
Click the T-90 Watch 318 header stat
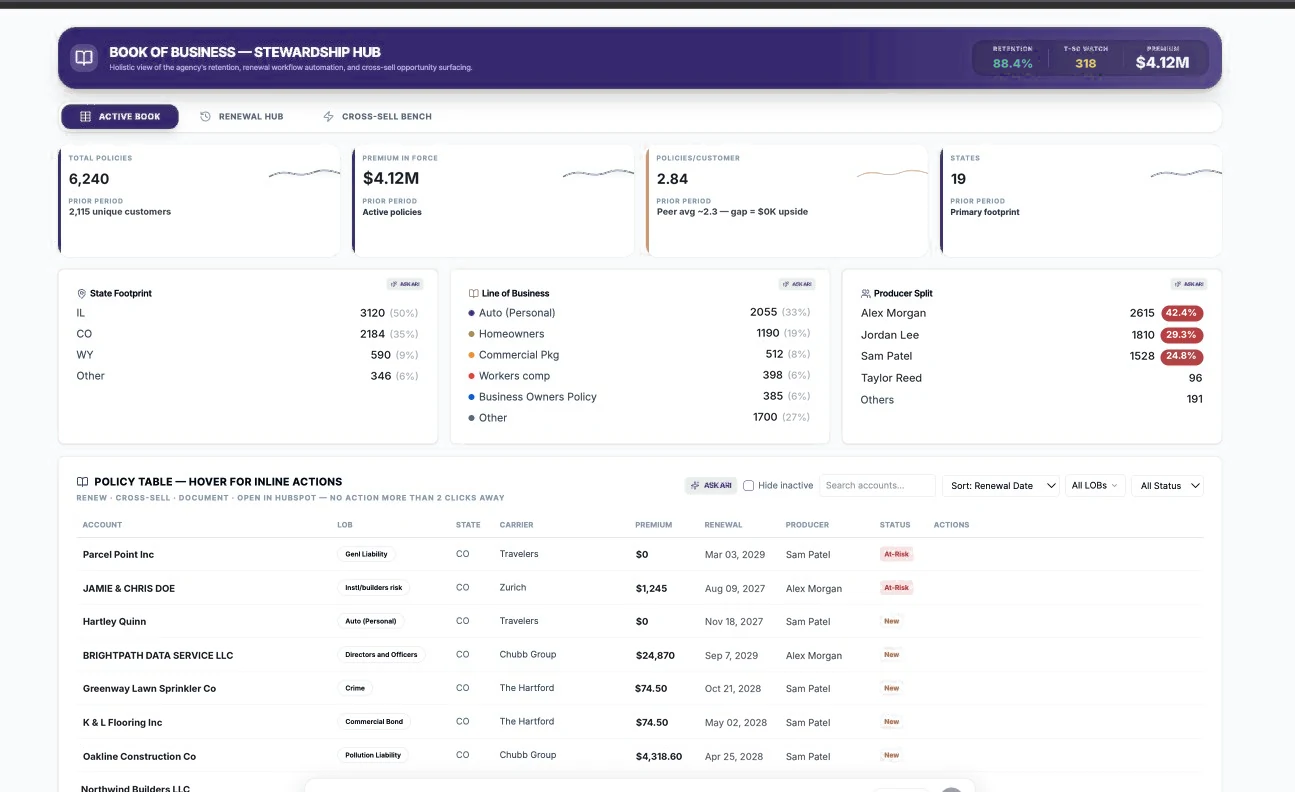[1085, 57]
